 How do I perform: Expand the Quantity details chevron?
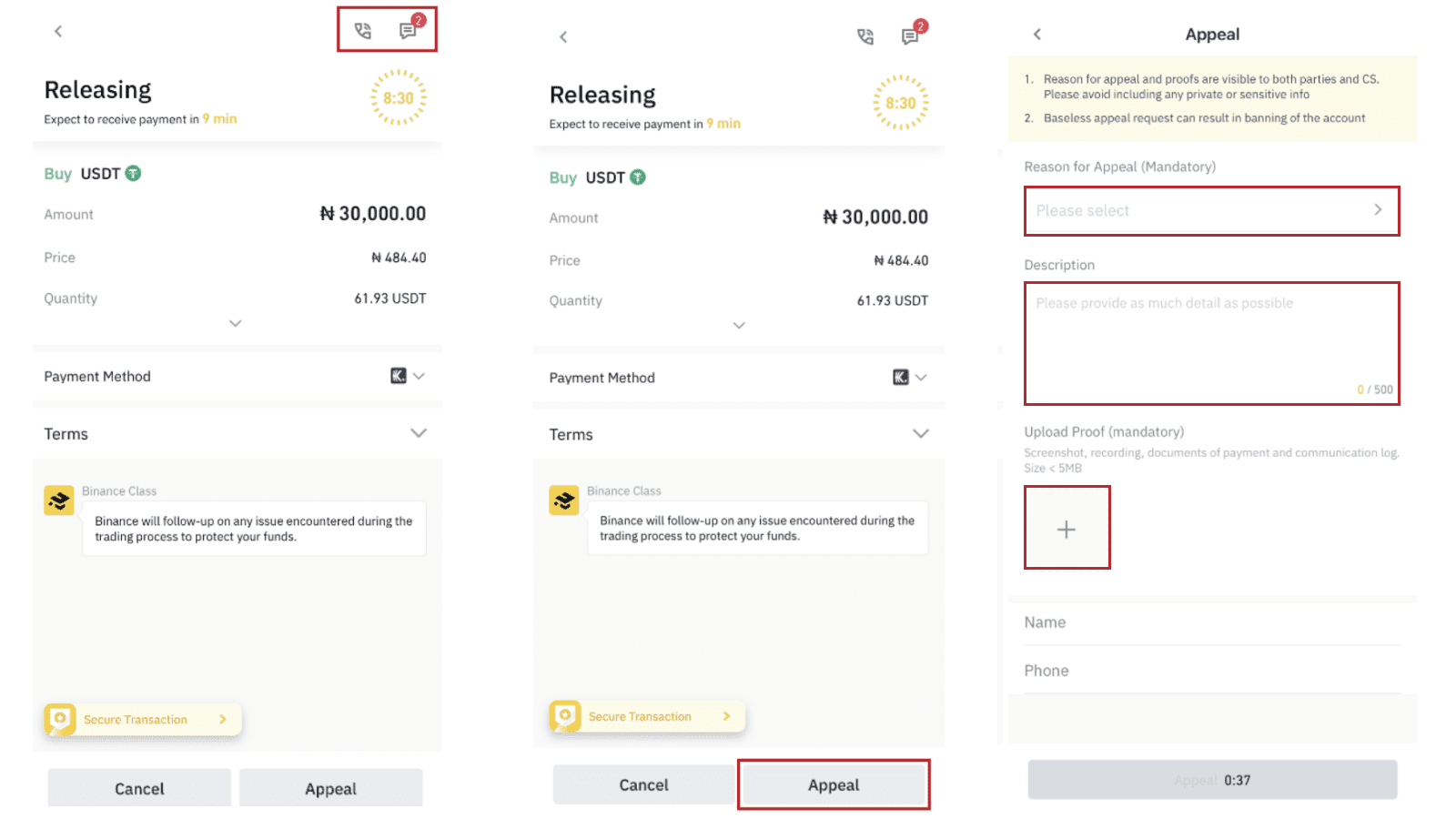point(235,323)
